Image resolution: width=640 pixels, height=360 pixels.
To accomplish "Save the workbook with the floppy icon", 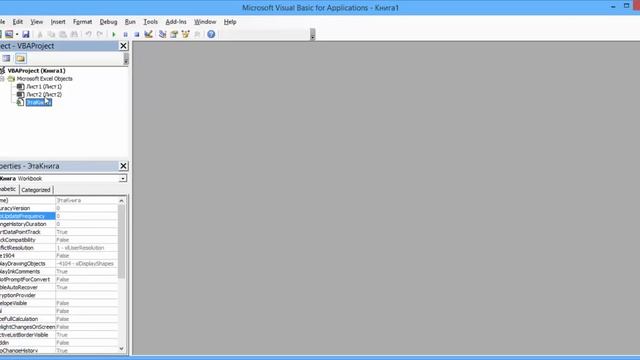I will 26,34.
